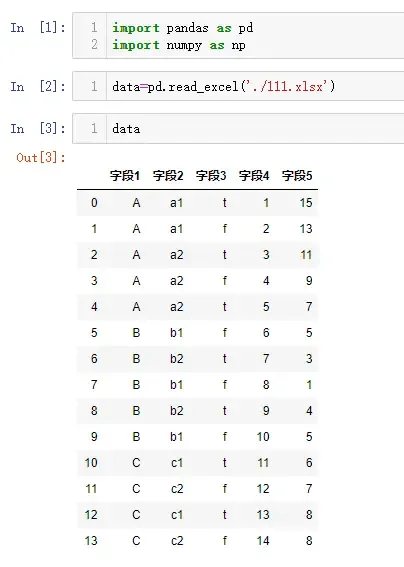Click row index 3 in the dataframe
Image resolution: width=404 pixels, height=567 pixels.
coord(94,281)
